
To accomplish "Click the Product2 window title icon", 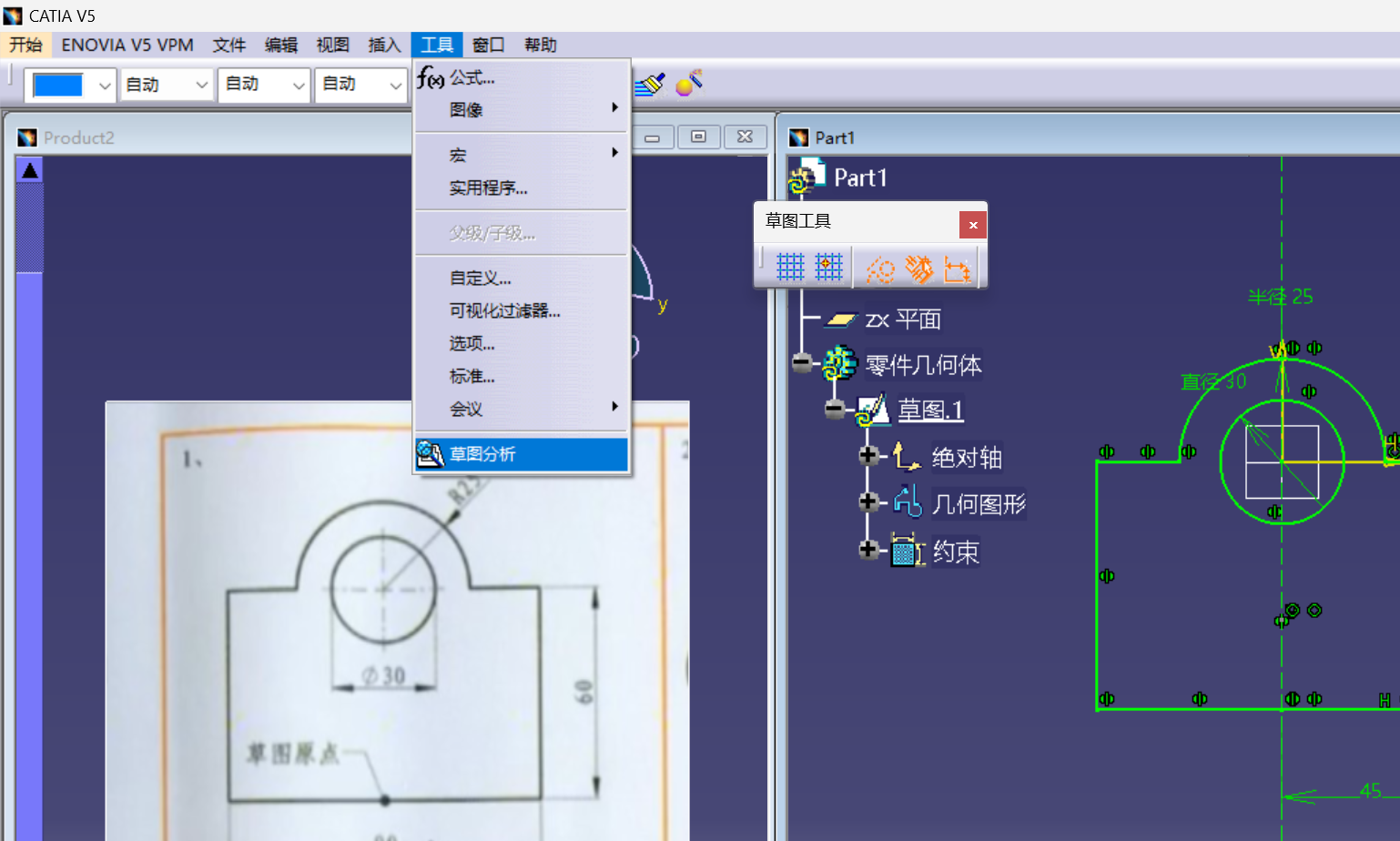I will pos(27,137).
